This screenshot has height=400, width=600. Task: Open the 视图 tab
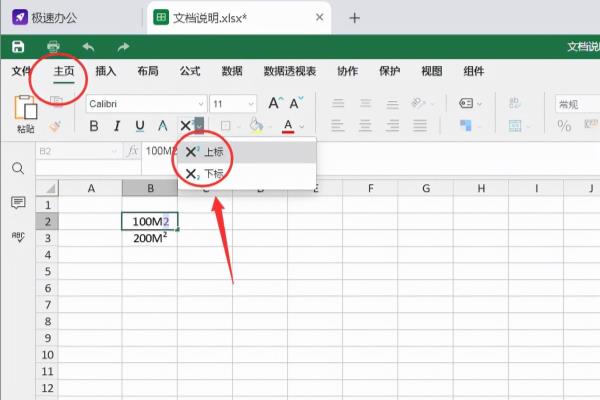(432, 71)
